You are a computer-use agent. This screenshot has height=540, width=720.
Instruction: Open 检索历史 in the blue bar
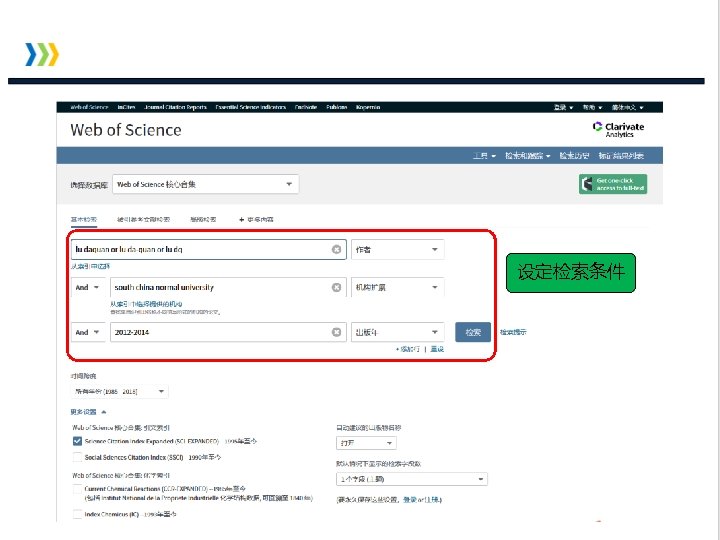574,156
